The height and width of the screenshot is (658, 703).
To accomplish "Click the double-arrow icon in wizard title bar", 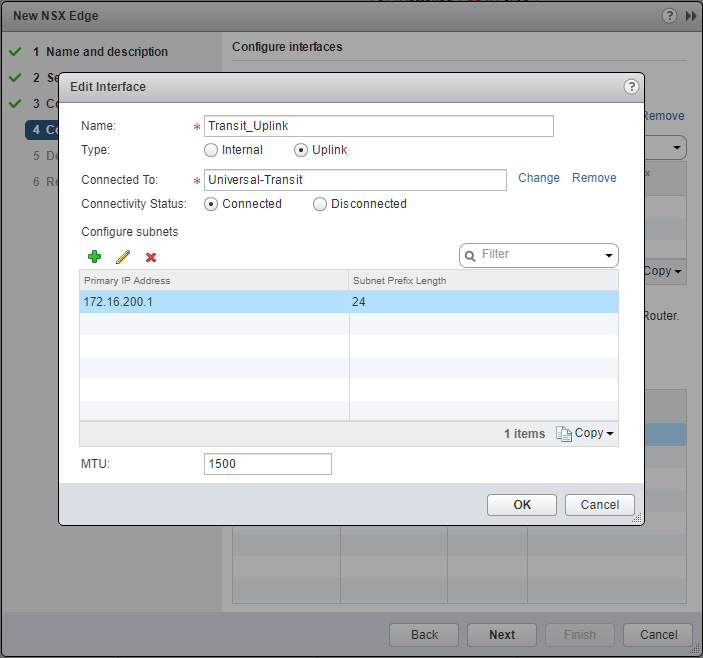I will click(690, 16).
